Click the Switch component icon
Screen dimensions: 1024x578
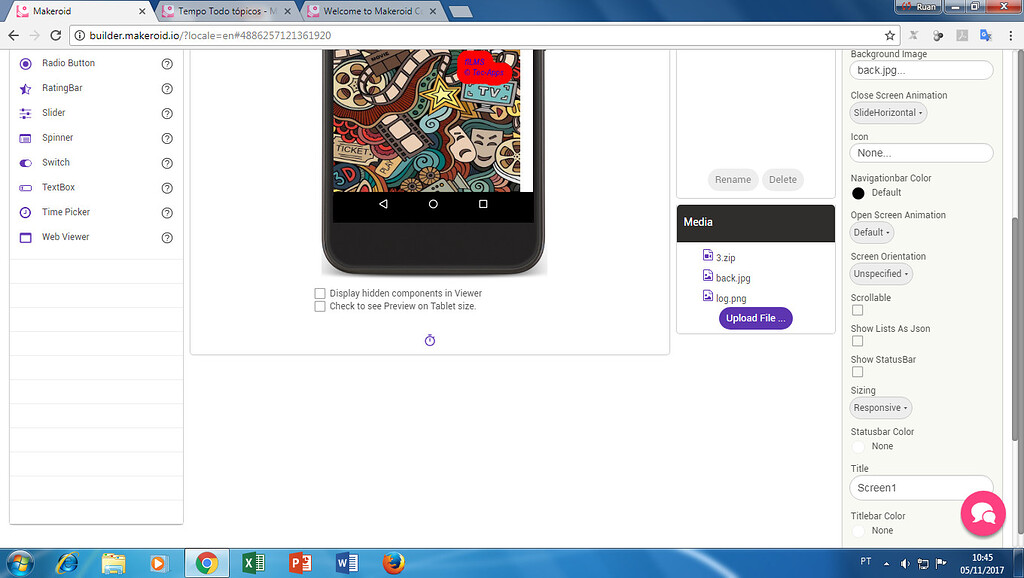coord(25,163)
